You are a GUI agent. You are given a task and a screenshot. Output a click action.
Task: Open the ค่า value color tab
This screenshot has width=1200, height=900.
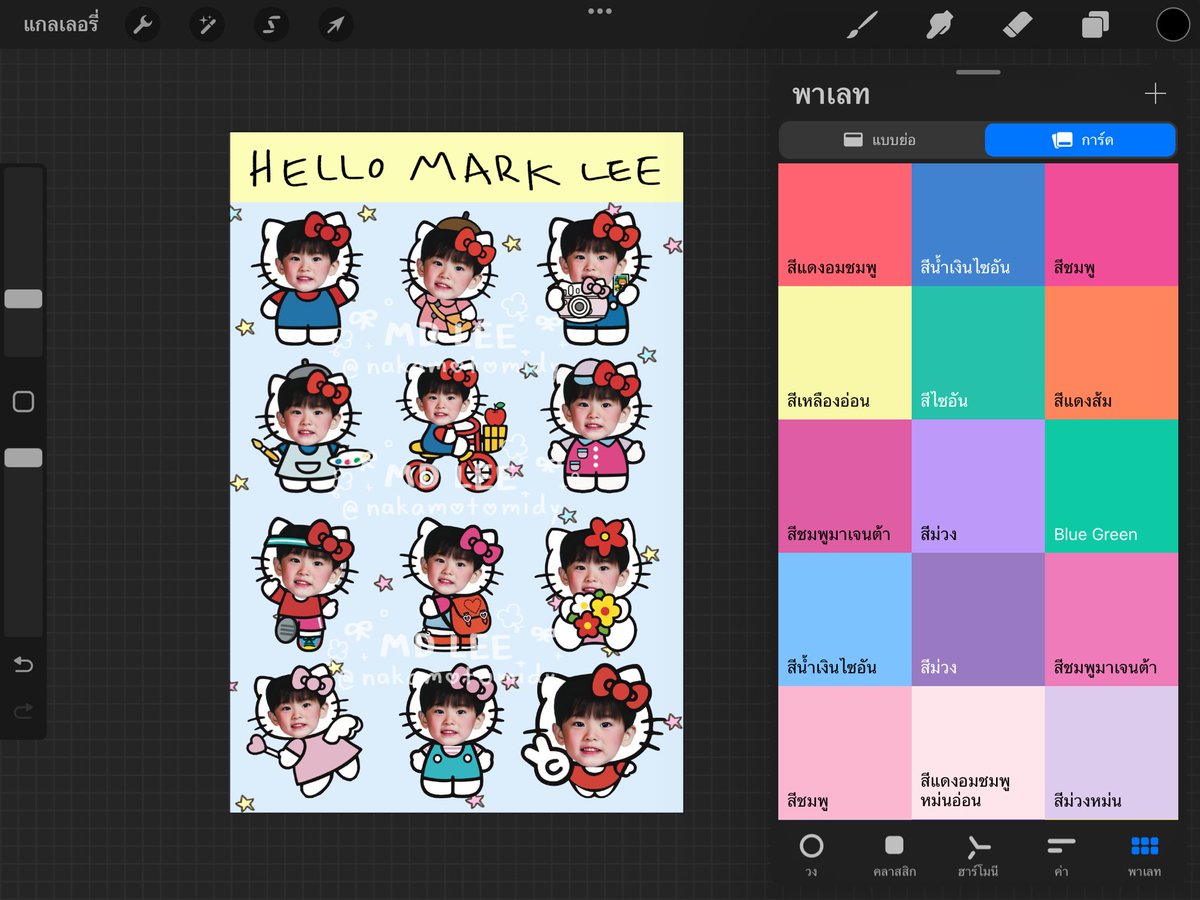[x=1061, y=856]
